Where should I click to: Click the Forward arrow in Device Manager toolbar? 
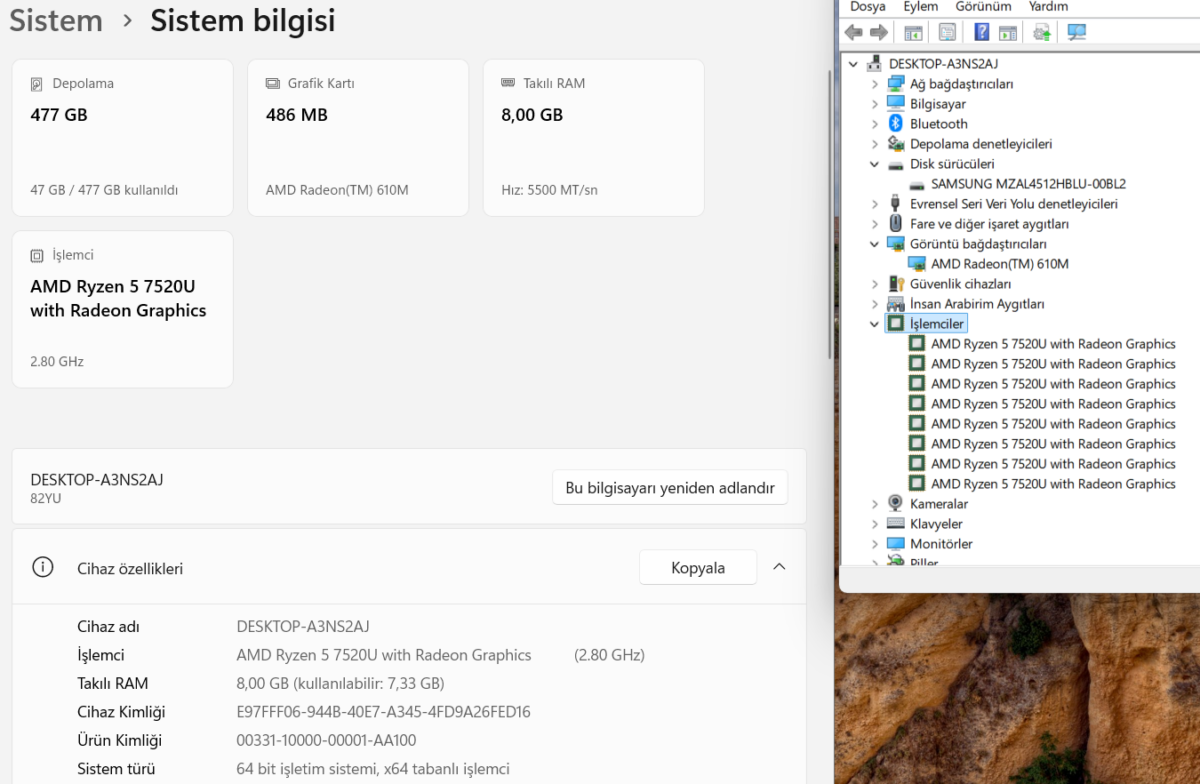(x=878, y=32)
